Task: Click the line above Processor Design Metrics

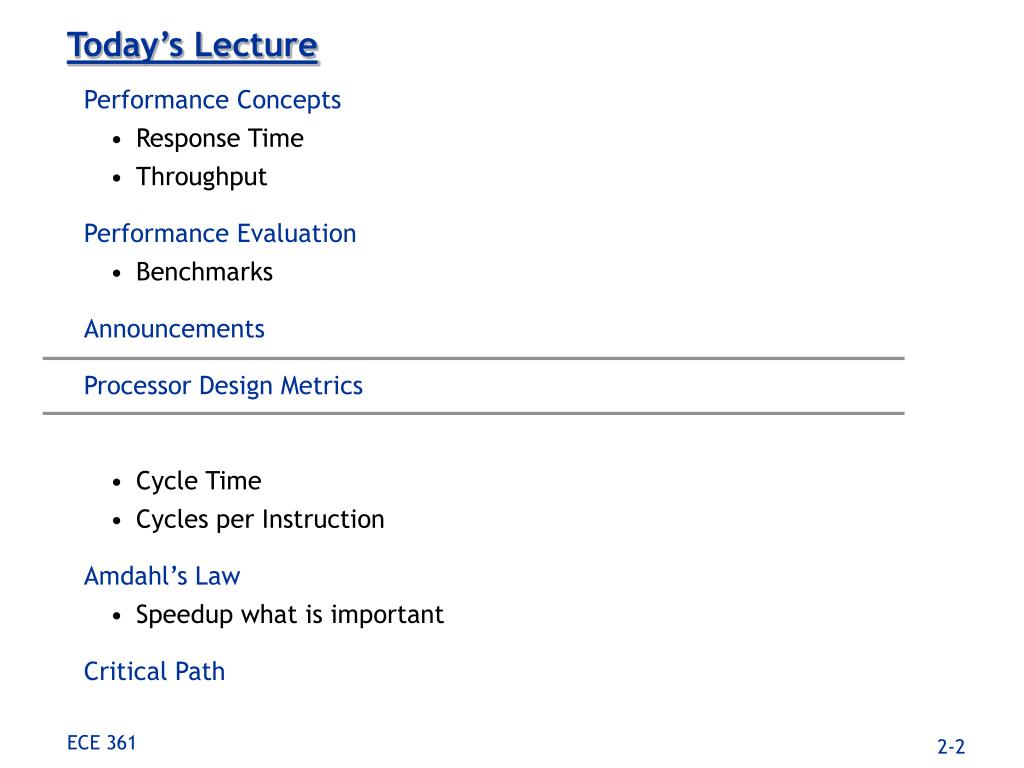Action: (473, 359)
